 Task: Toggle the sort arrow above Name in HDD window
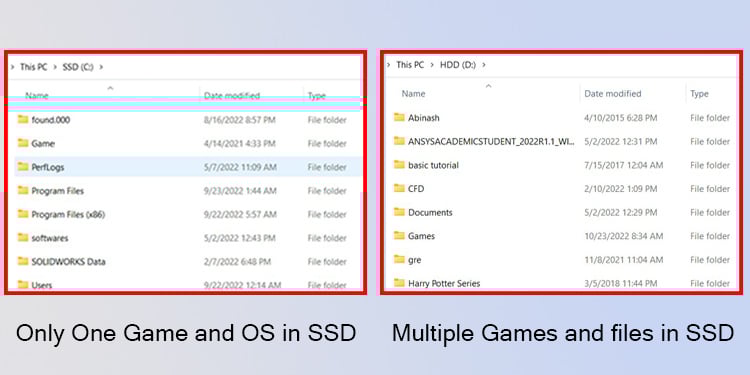point(488,86)
